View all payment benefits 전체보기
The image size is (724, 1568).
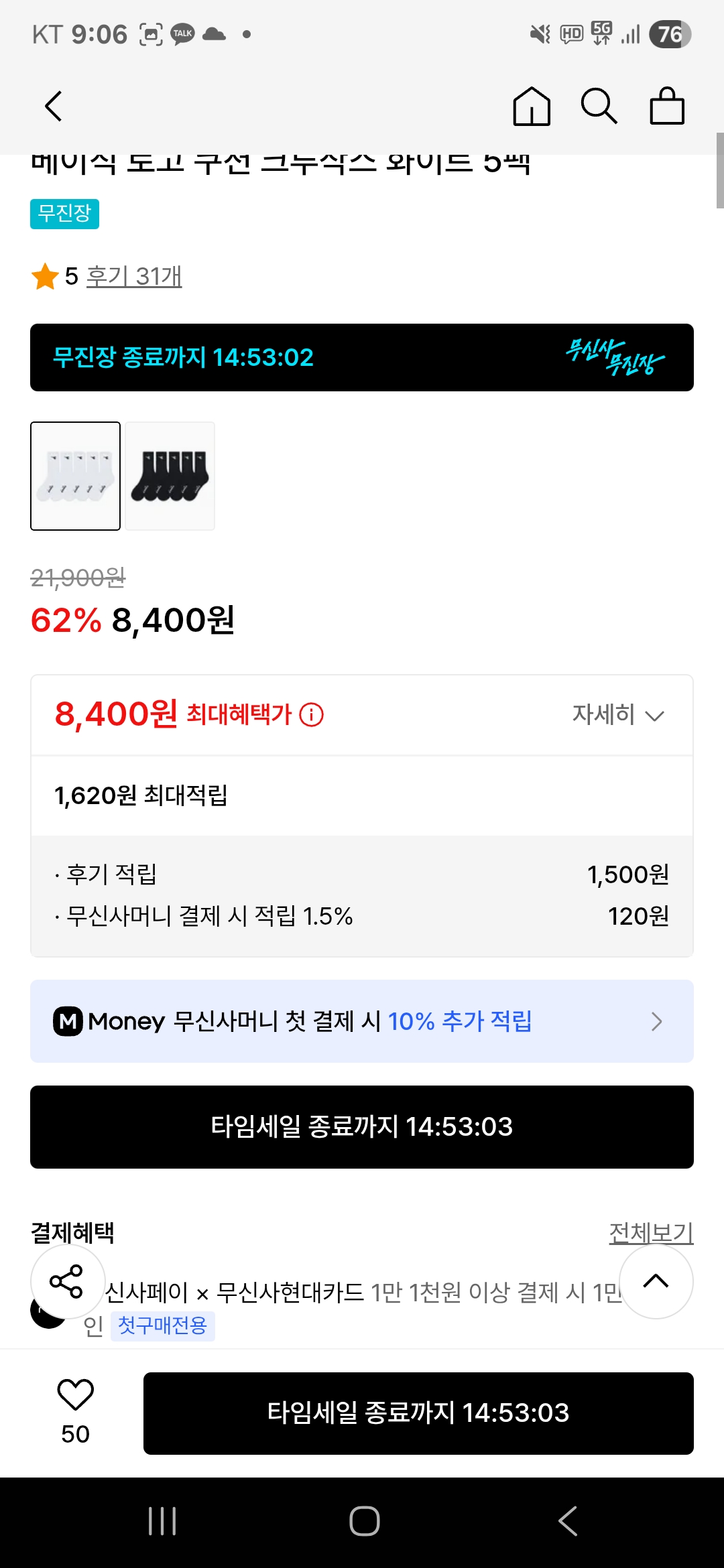coord(650,1232)
